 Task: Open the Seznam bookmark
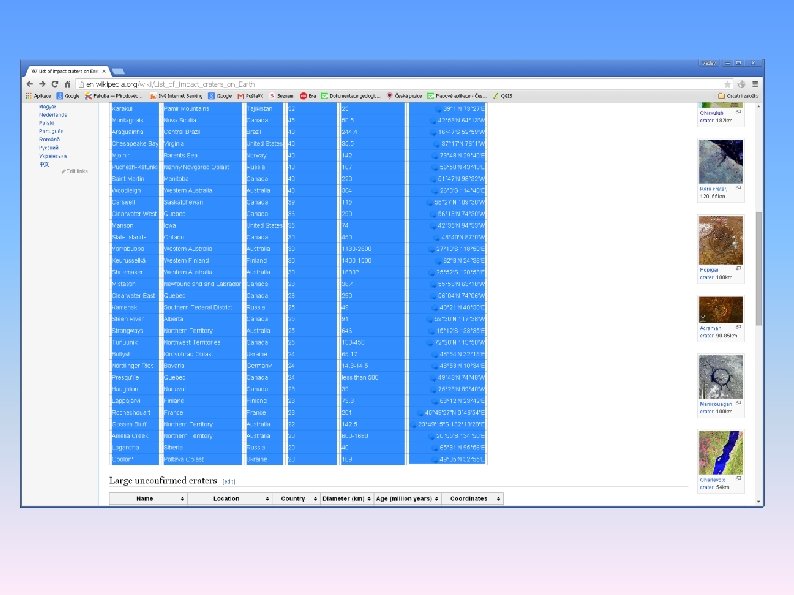pos(282,96)
